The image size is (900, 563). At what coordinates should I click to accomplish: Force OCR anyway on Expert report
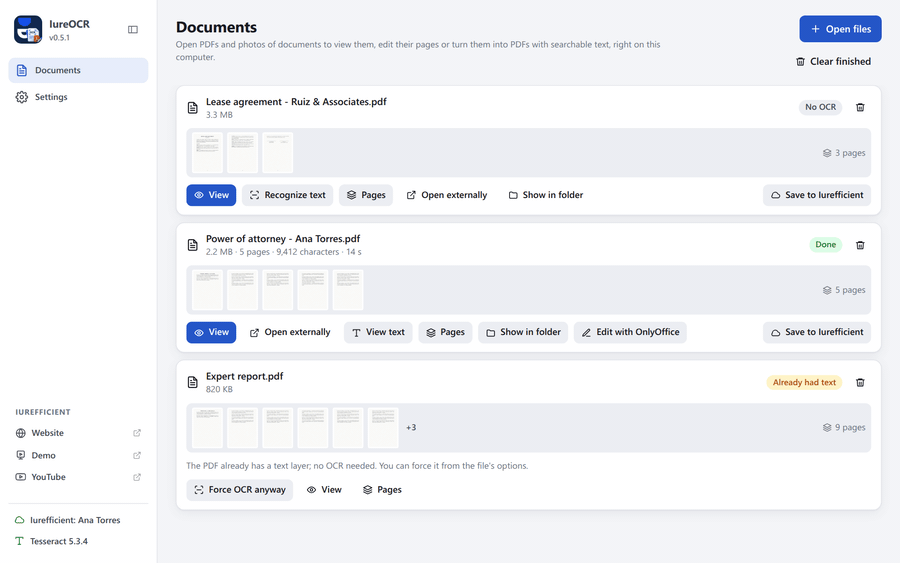(x=240, y=490)
